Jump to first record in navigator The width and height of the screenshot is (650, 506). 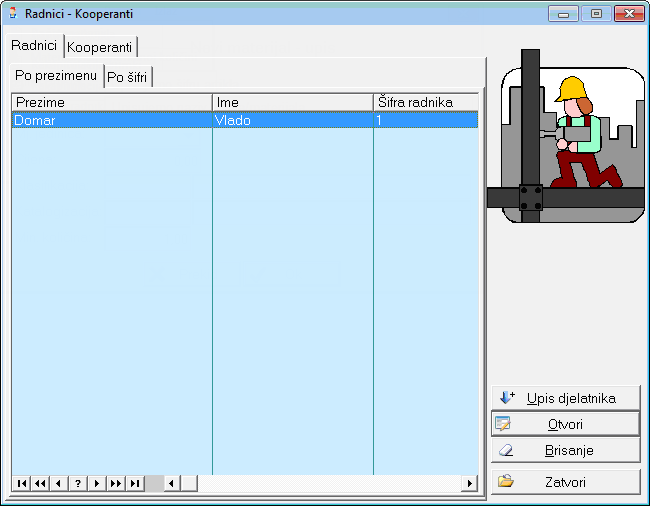coord(22,483)
